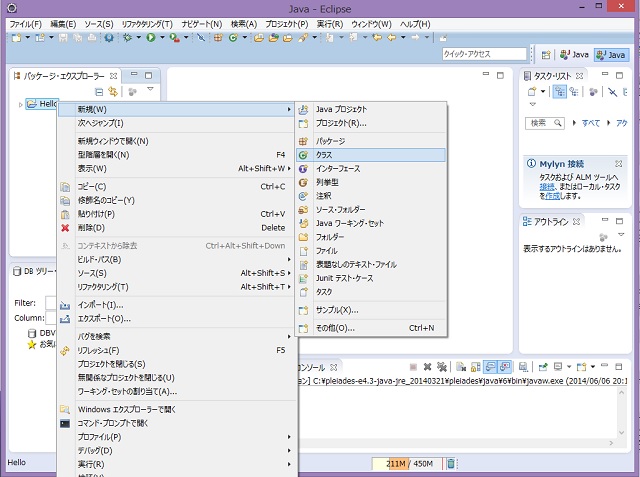Click the red 削除 delete icon
The height and width of the screenshot is (477, 640).
pos(65,228)
